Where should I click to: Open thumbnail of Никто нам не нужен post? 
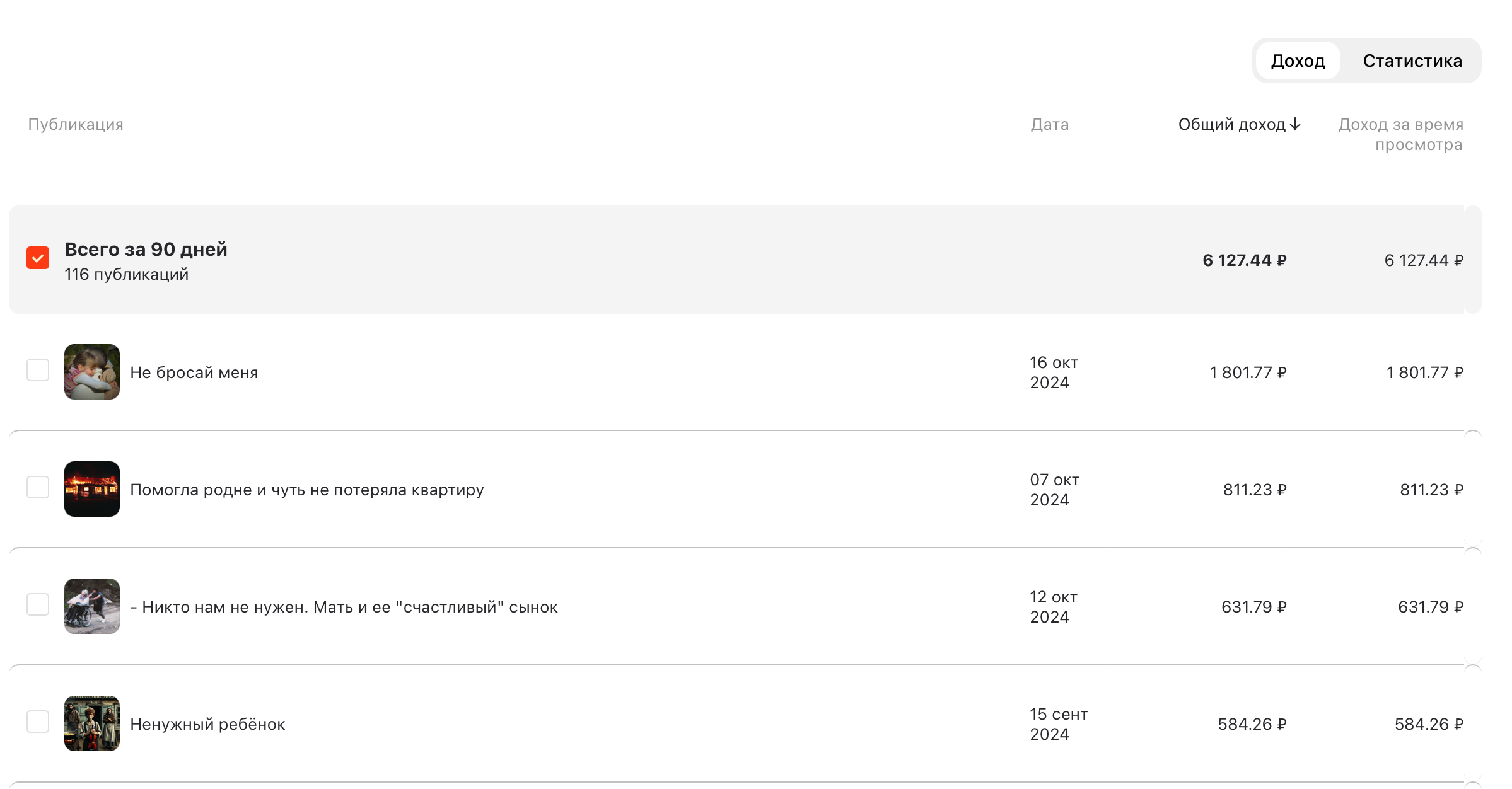[x=92, y=606]
